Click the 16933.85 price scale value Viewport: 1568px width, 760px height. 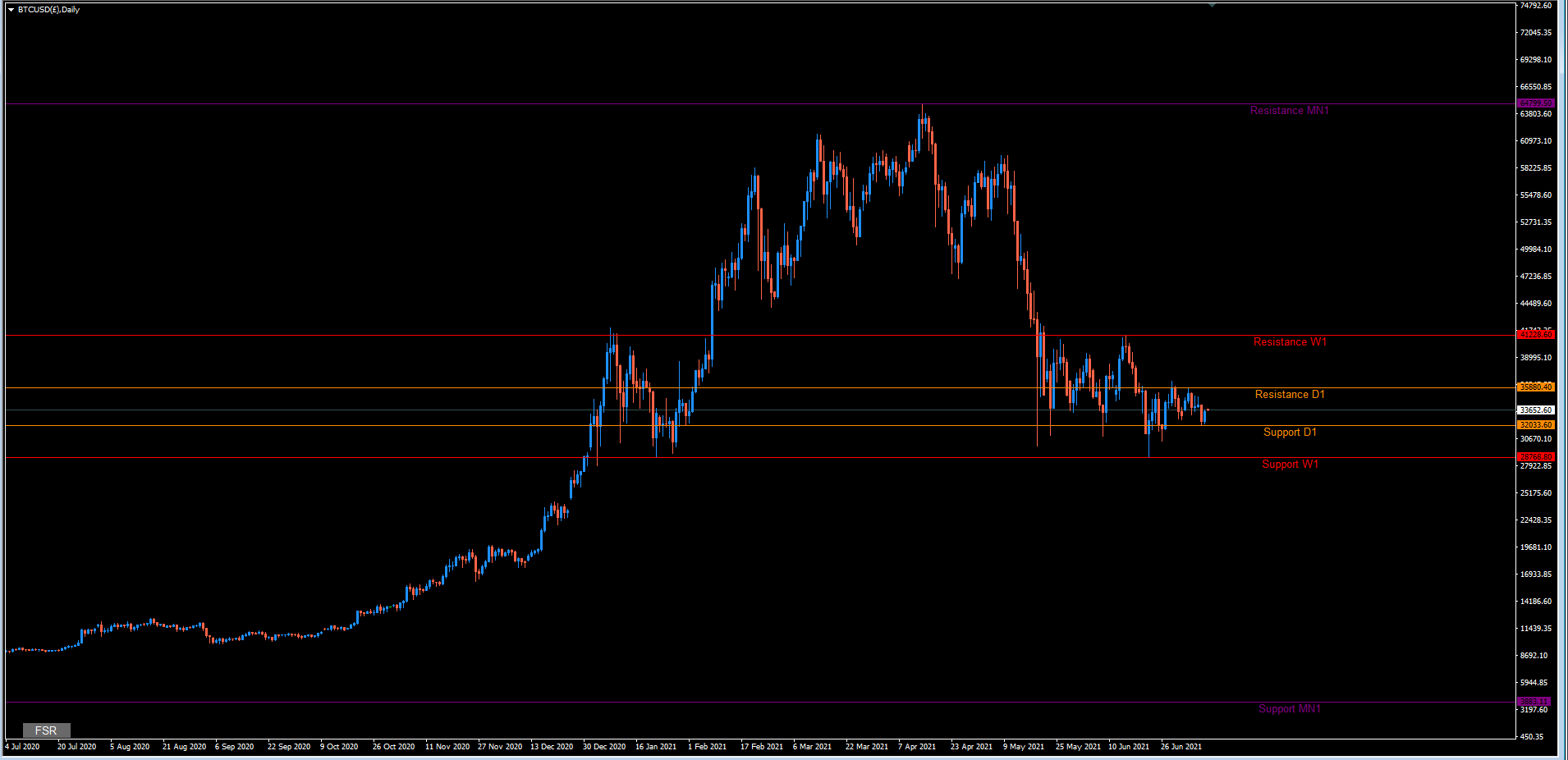click(1536, 575)
